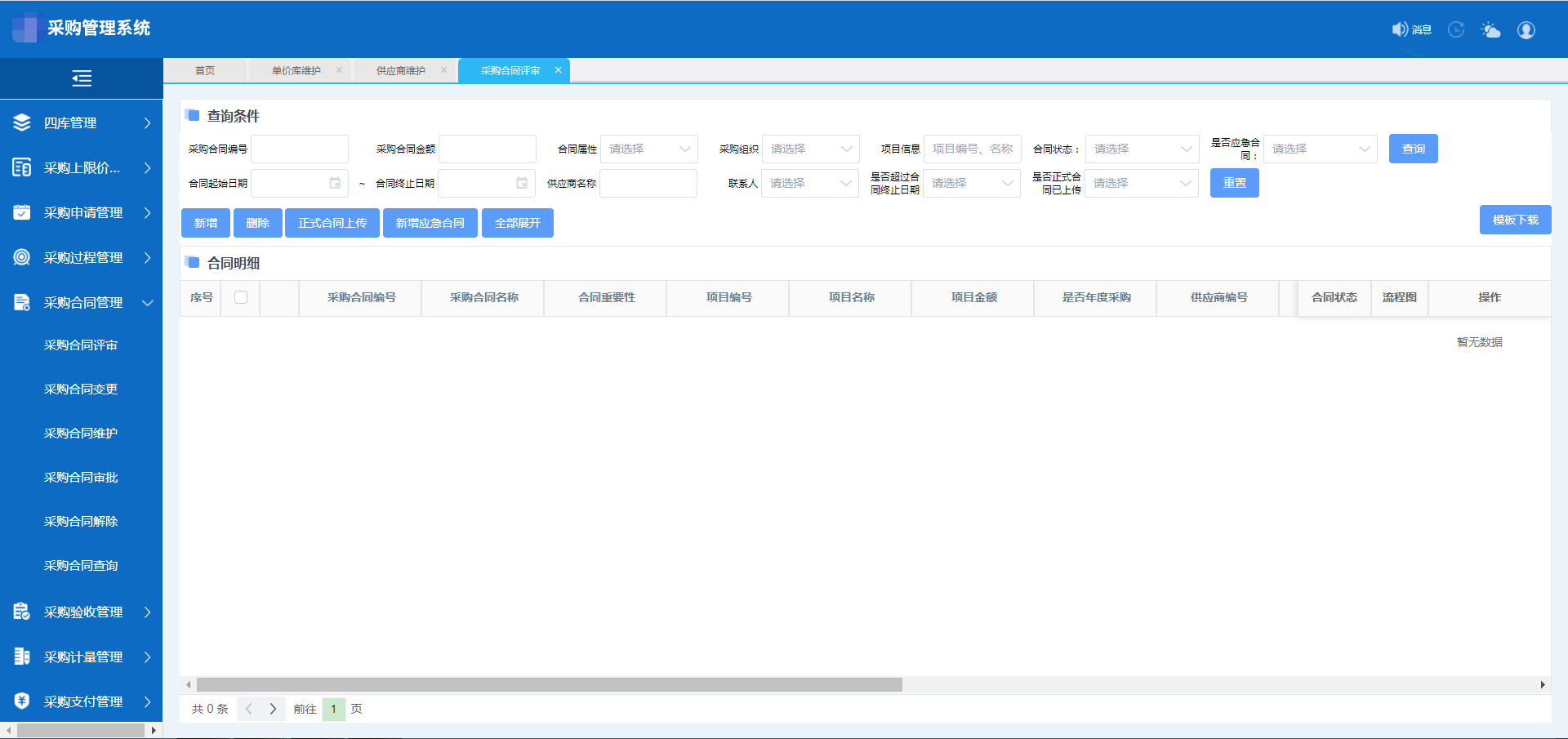The width and height of the screenshot is (1568, 739).
Task: Click the sidebar horizontal scrollbar thumb
Action: pyautogui.click(x=81, y=730)
